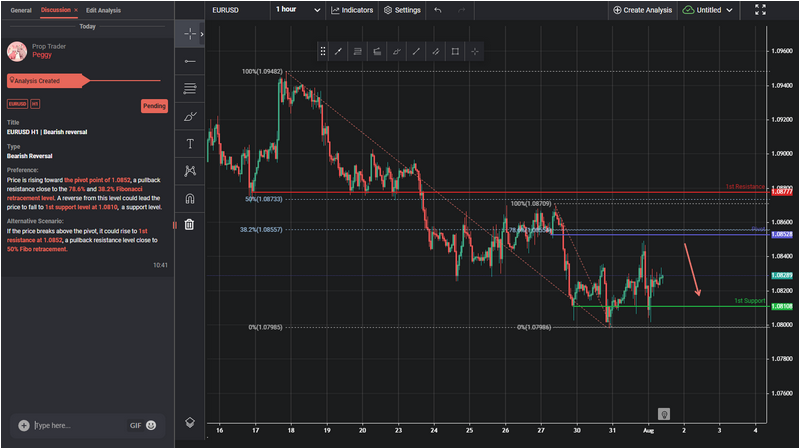Click the lightbulb idea marker on timeline

click(x=663, y=414)
